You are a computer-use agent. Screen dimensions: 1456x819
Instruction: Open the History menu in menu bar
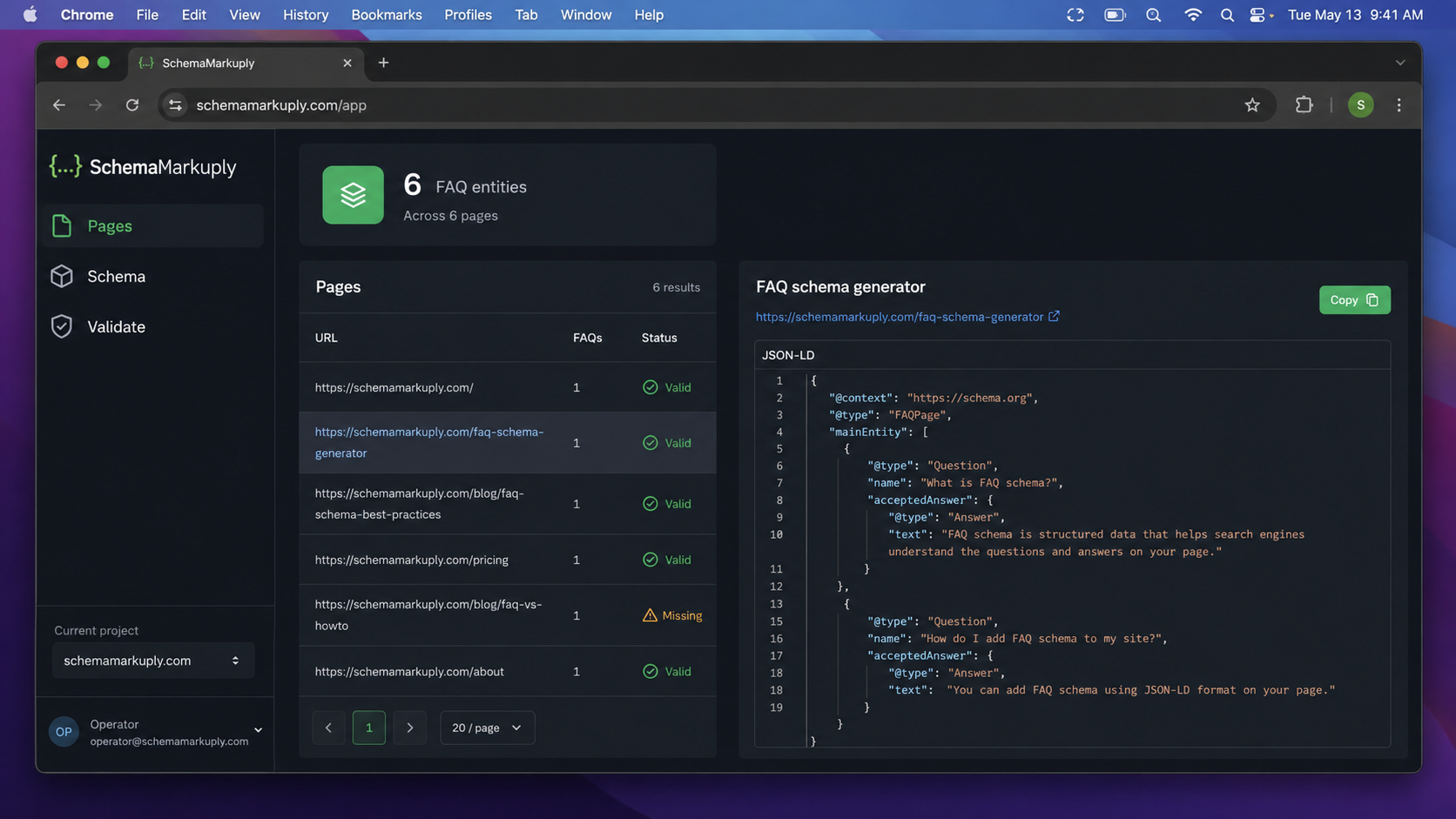click(x=306, y=15)
